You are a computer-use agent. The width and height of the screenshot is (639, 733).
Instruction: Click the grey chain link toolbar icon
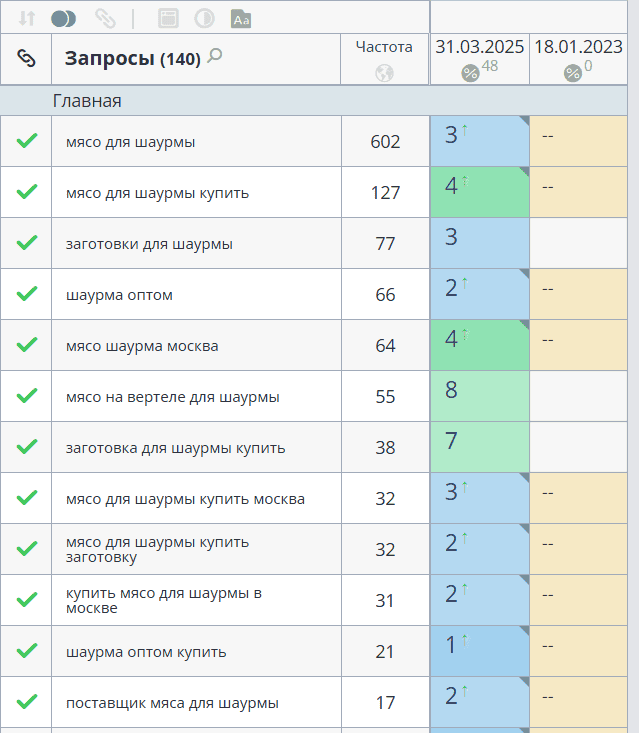click(104, 18)
